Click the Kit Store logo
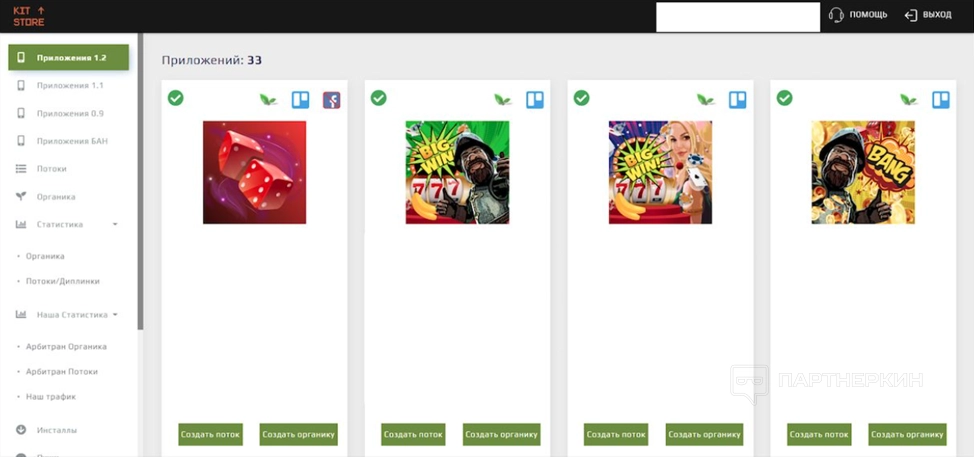Viewport: 974px width, 457px height. [29, 17]
